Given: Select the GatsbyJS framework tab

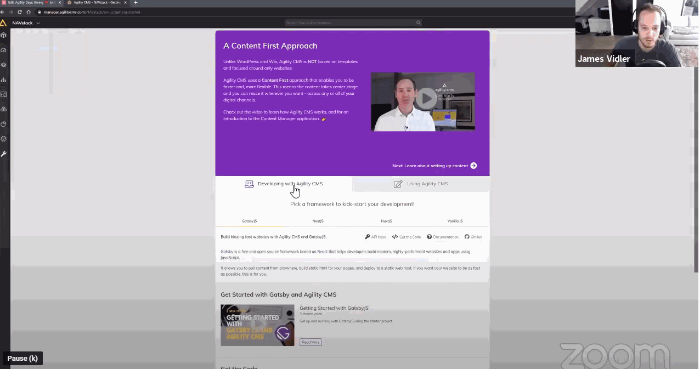Looking at the screenshot, I should (250, 221).
